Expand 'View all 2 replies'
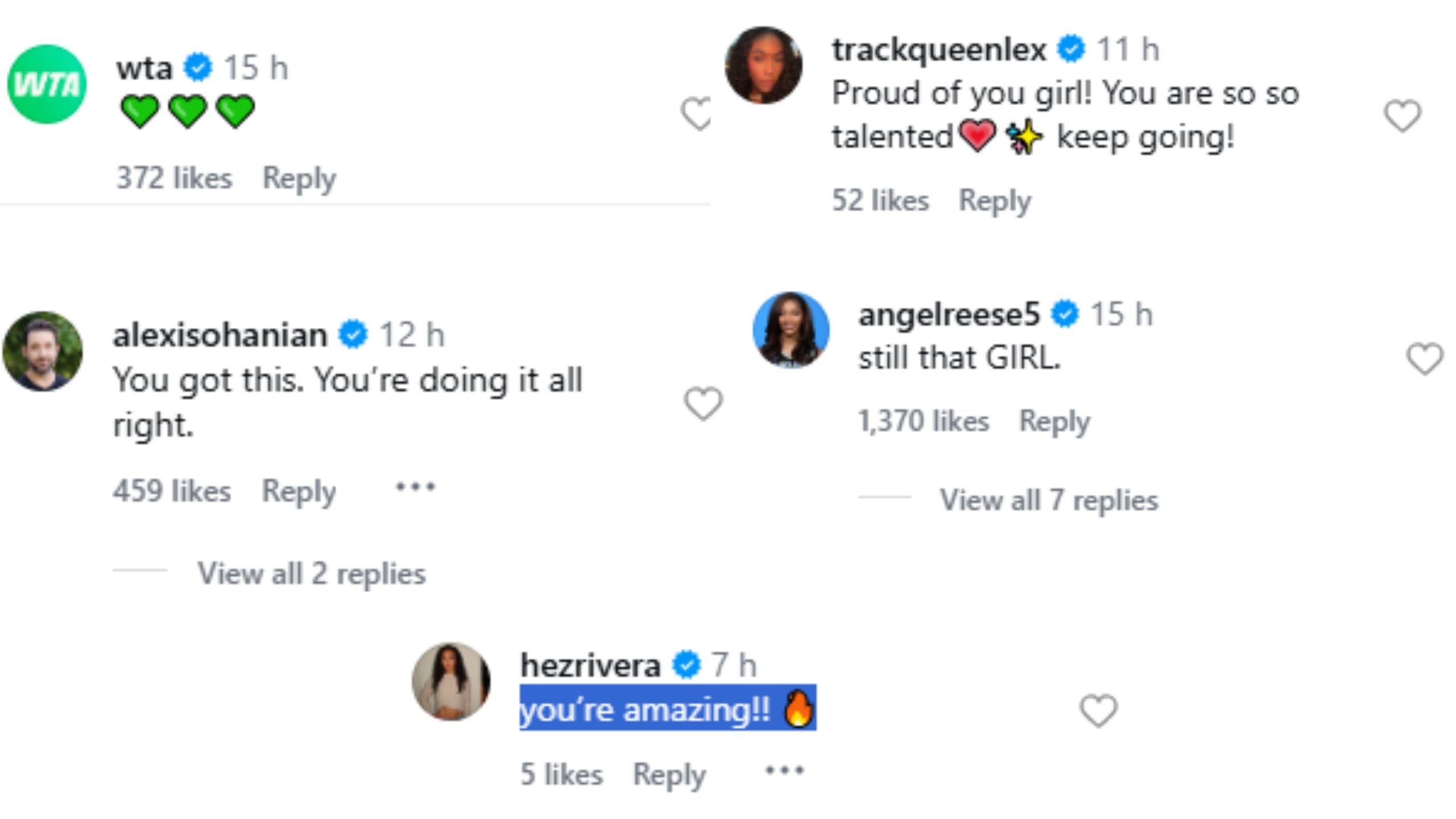The image size is (1456, 819). click(311, 573)
